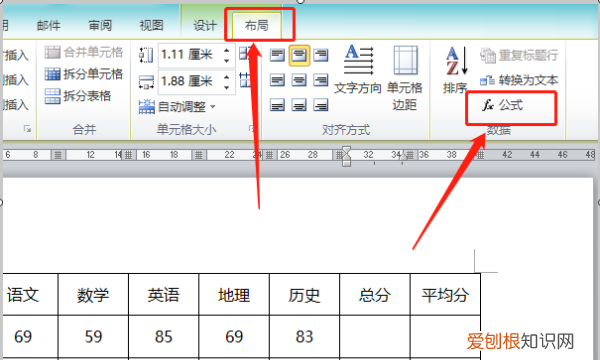Increase the 1.11 厘米 row height

pyautogui.click(x=227, y=50)
